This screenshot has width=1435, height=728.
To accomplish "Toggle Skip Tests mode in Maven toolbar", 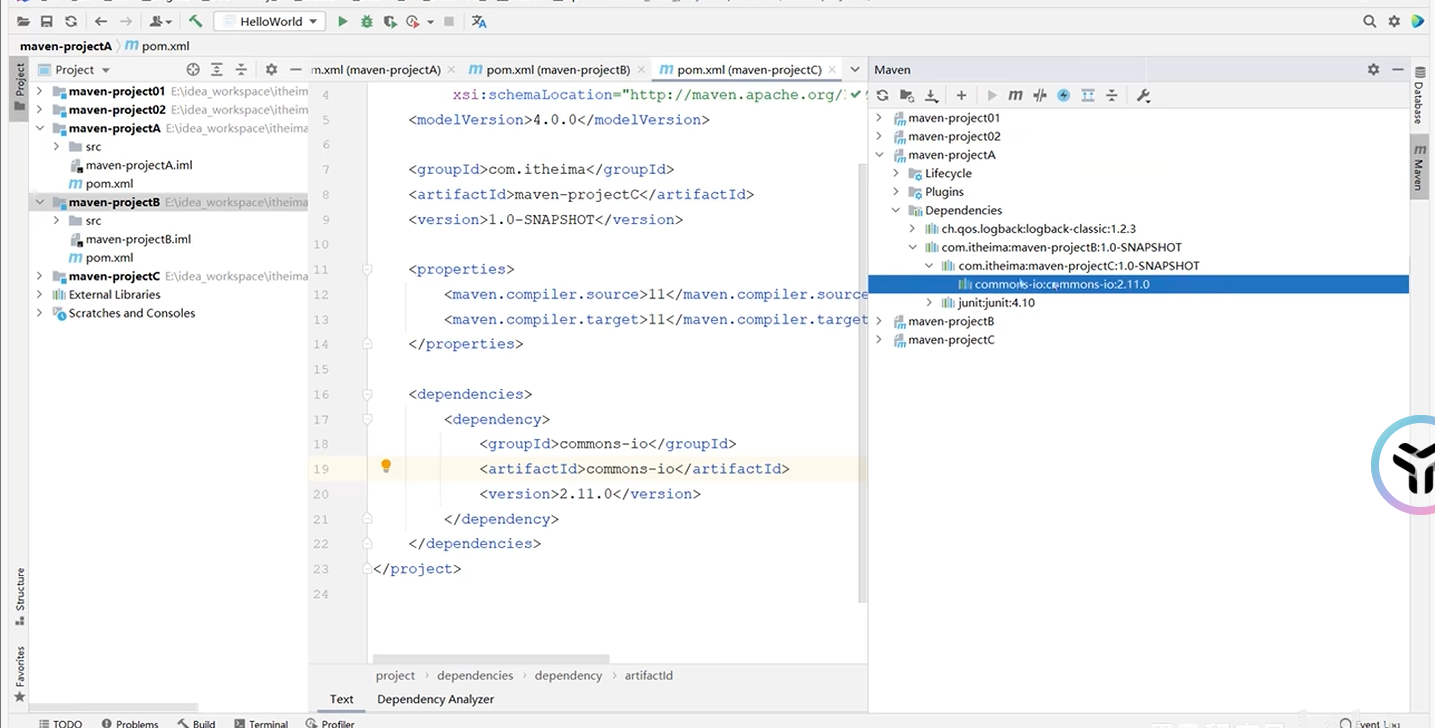I will 1063,95.
